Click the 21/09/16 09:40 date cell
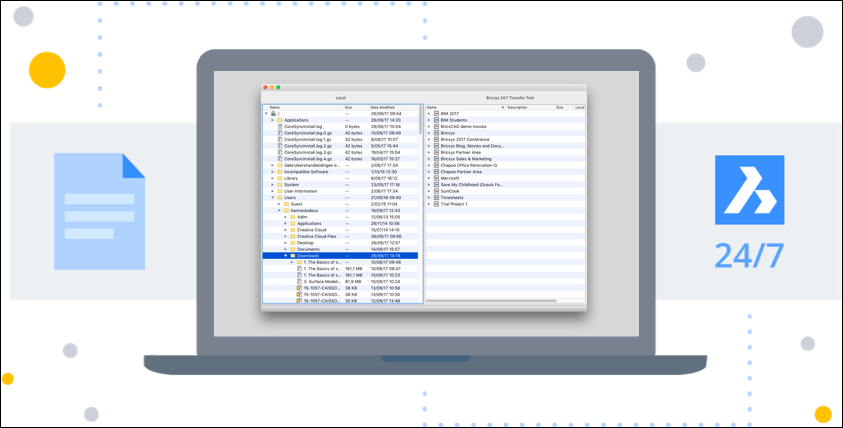 click(x=385, y=197)
